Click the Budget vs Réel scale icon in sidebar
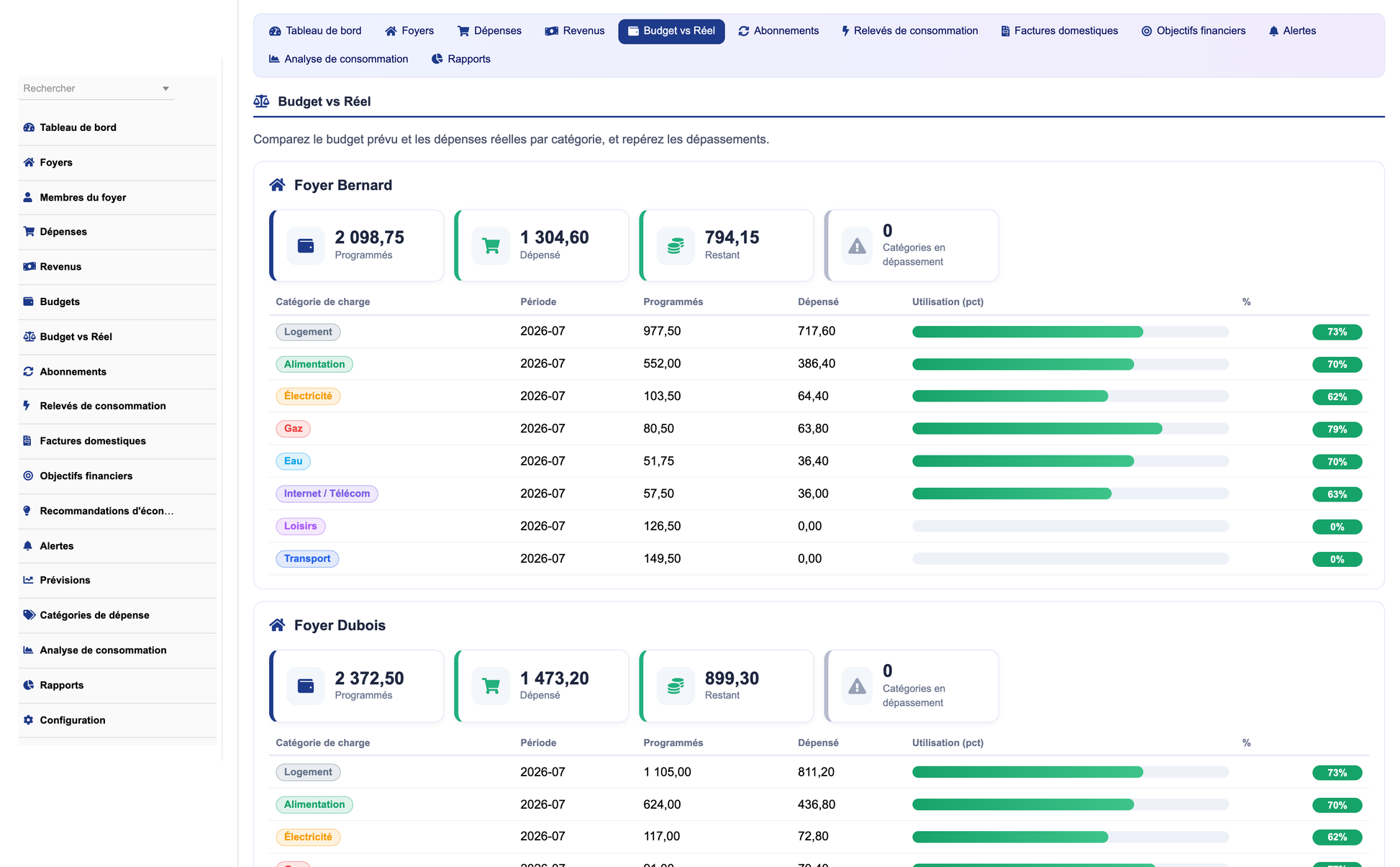This screenshot has width=1400, height=867. pyautogui.click(x=29, y=337)
